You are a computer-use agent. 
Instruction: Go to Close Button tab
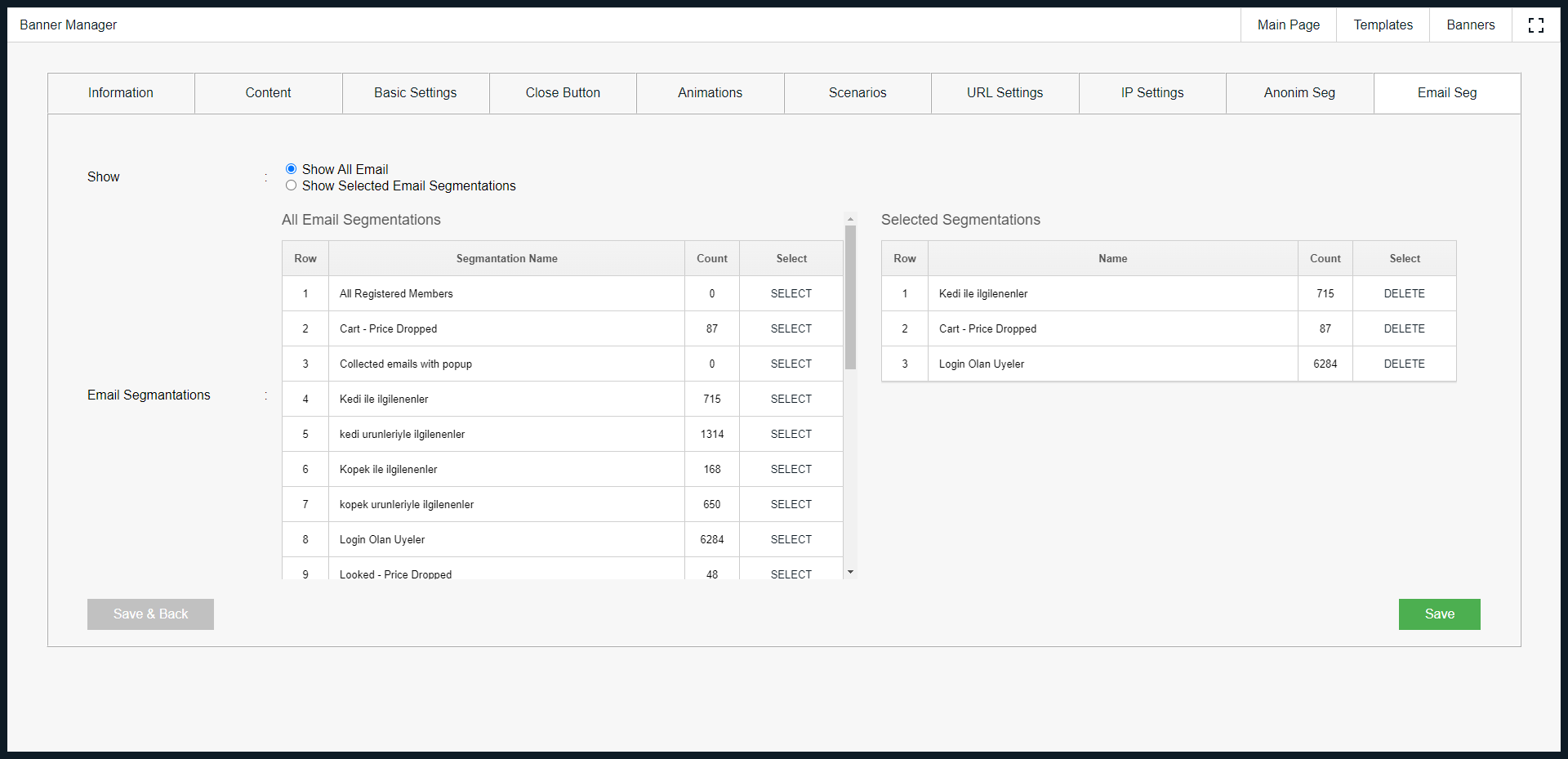pyautogui.click(x=563, y=93)
